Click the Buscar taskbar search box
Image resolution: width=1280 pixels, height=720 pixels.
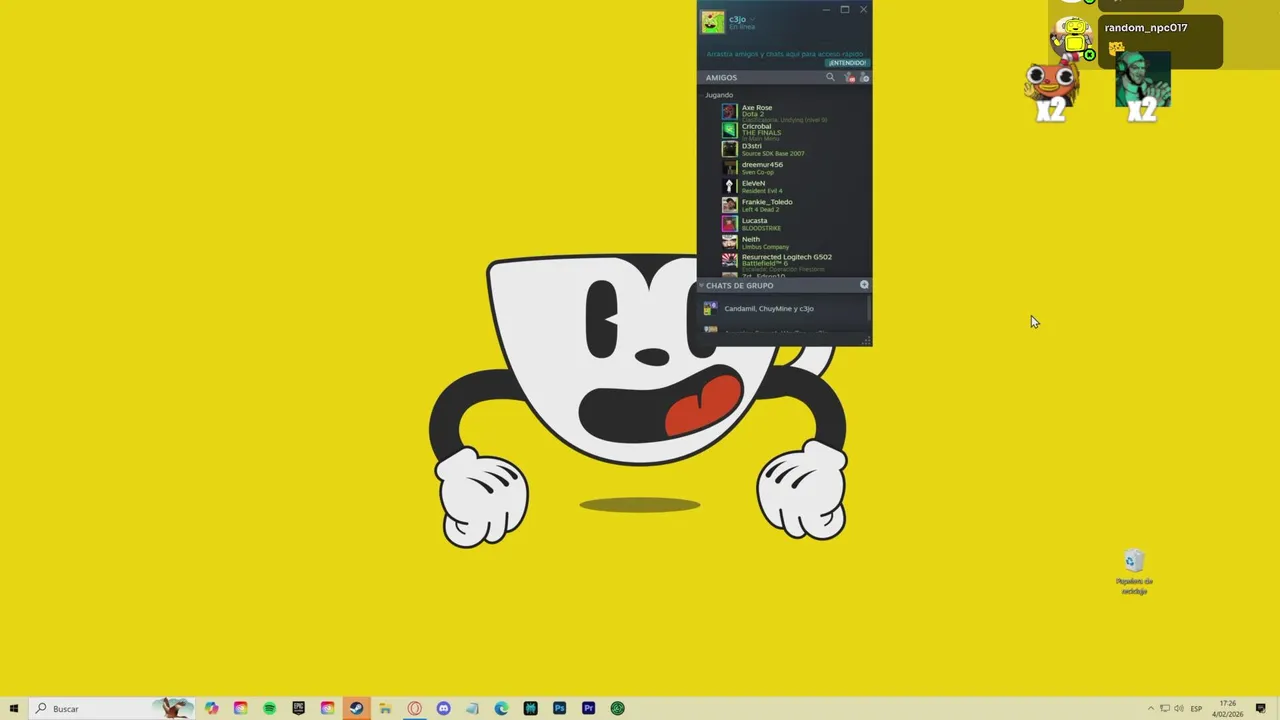[x=112, y=708]
